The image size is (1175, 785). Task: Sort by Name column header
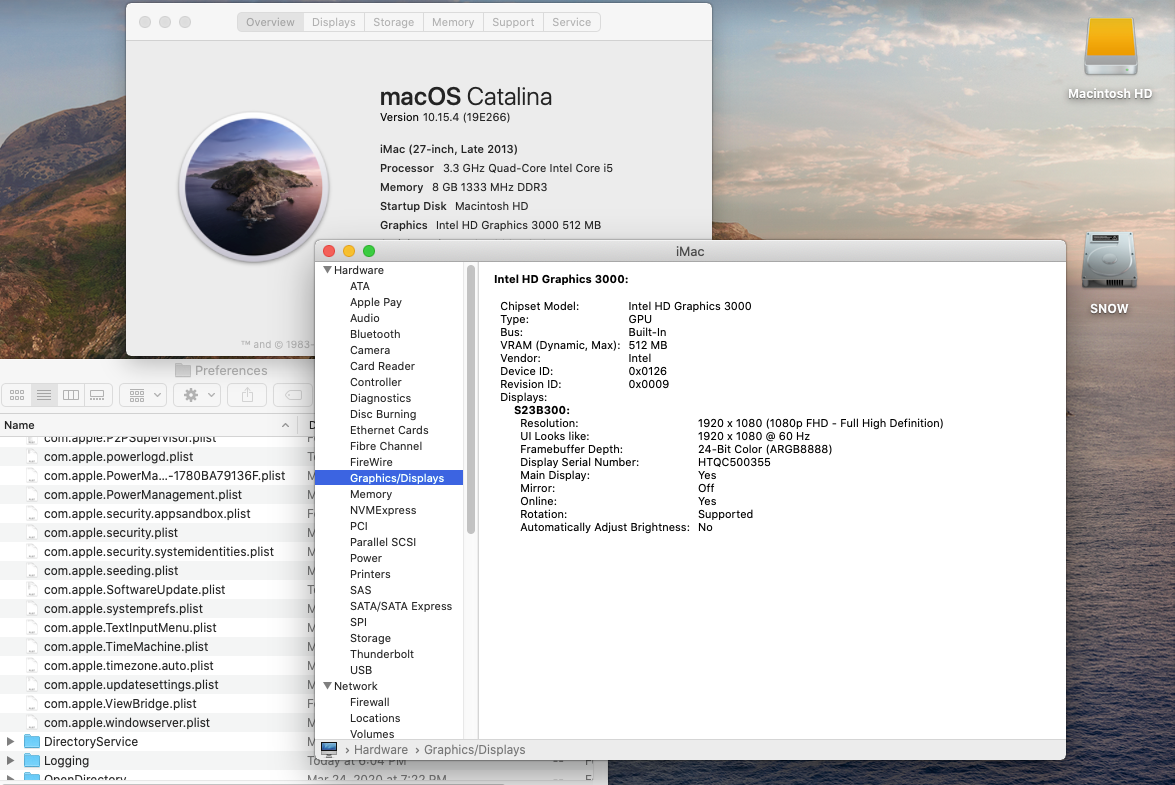[x=148, y=425]
